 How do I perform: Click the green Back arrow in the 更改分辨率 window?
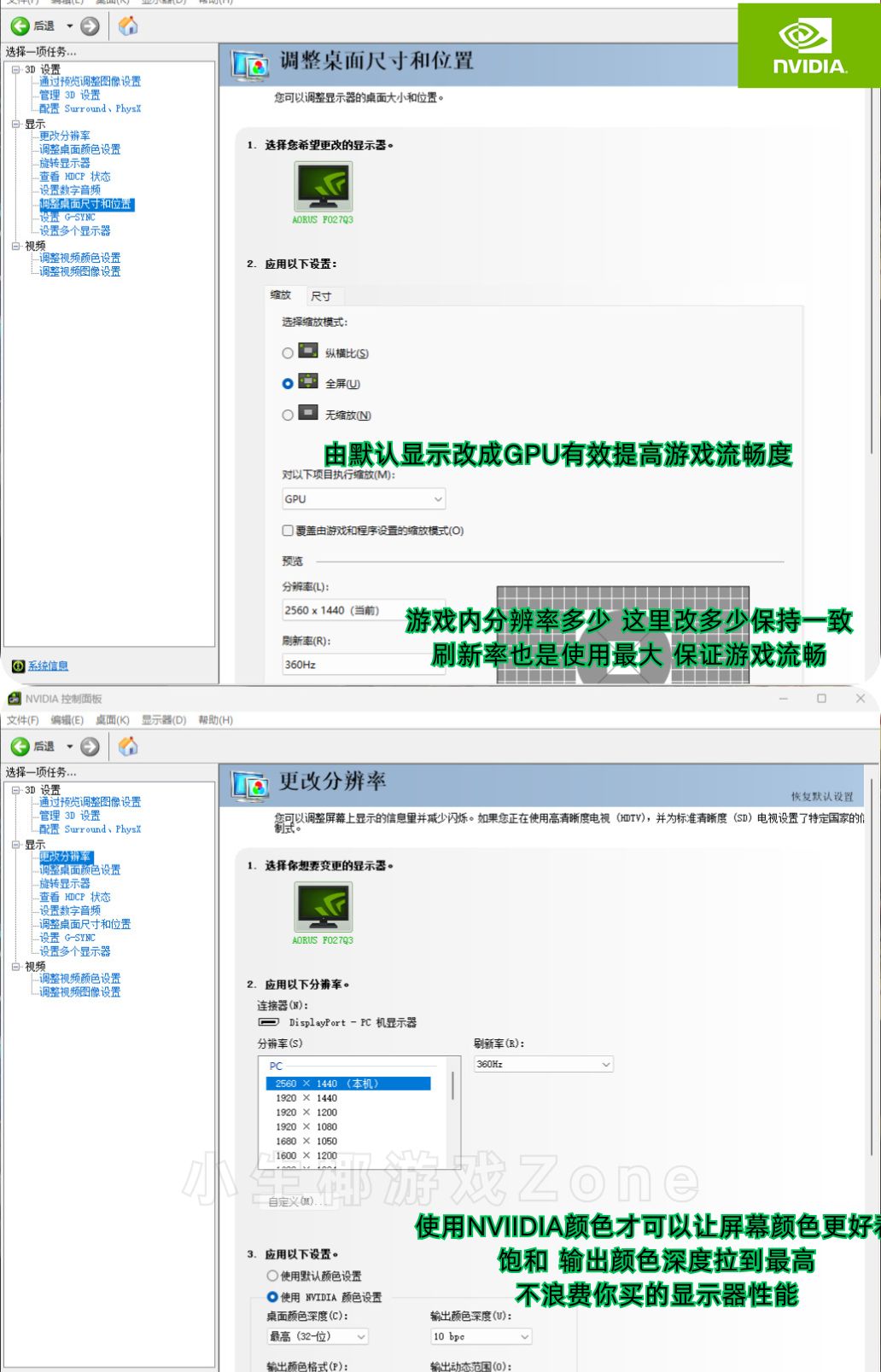[20, 747]
